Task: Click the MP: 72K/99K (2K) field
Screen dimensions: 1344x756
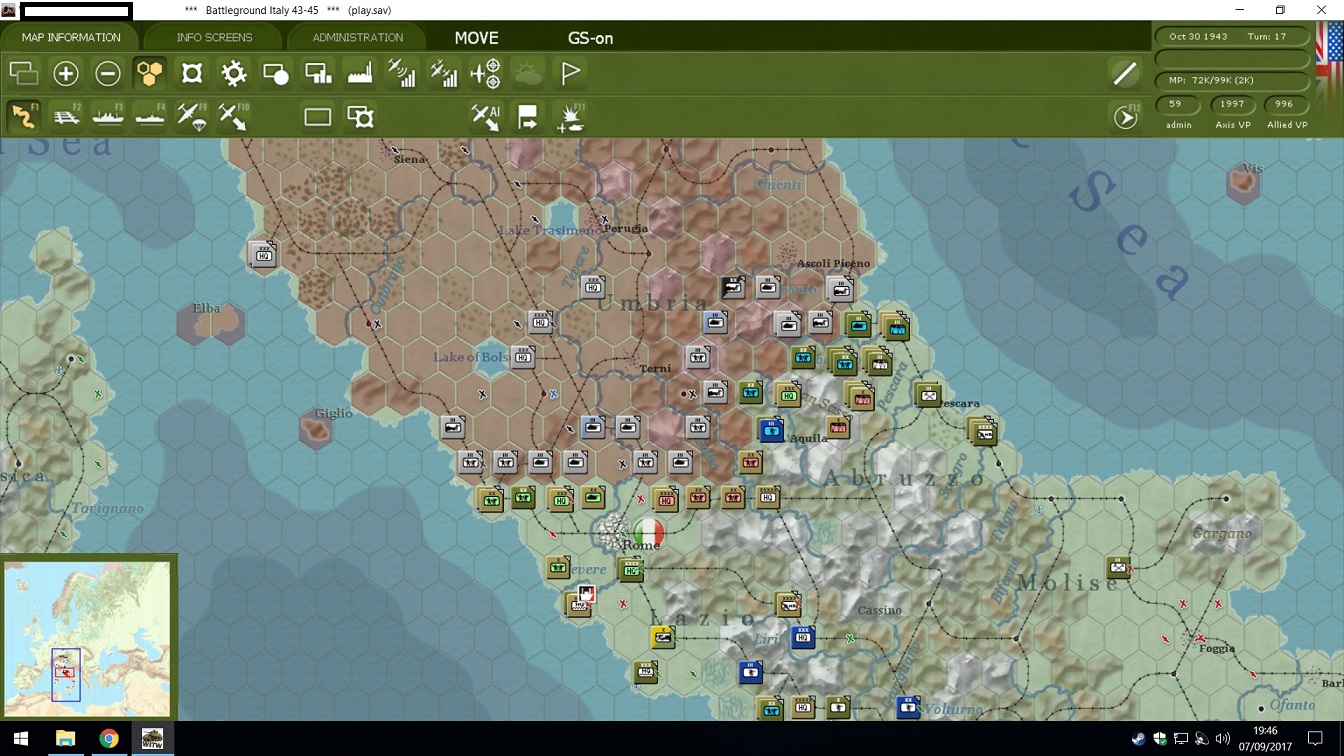Action: [1232, 80]
